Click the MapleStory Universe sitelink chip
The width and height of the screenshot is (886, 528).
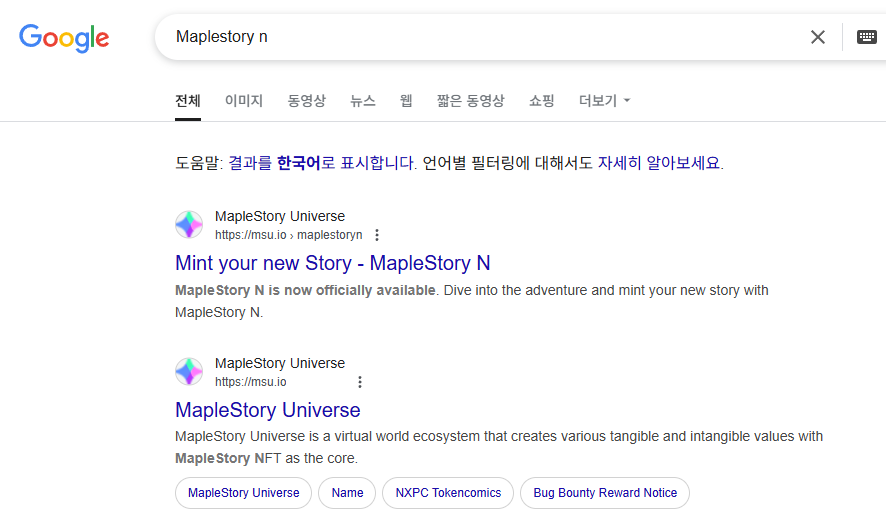pyautogui.click(x=244, y=493)
